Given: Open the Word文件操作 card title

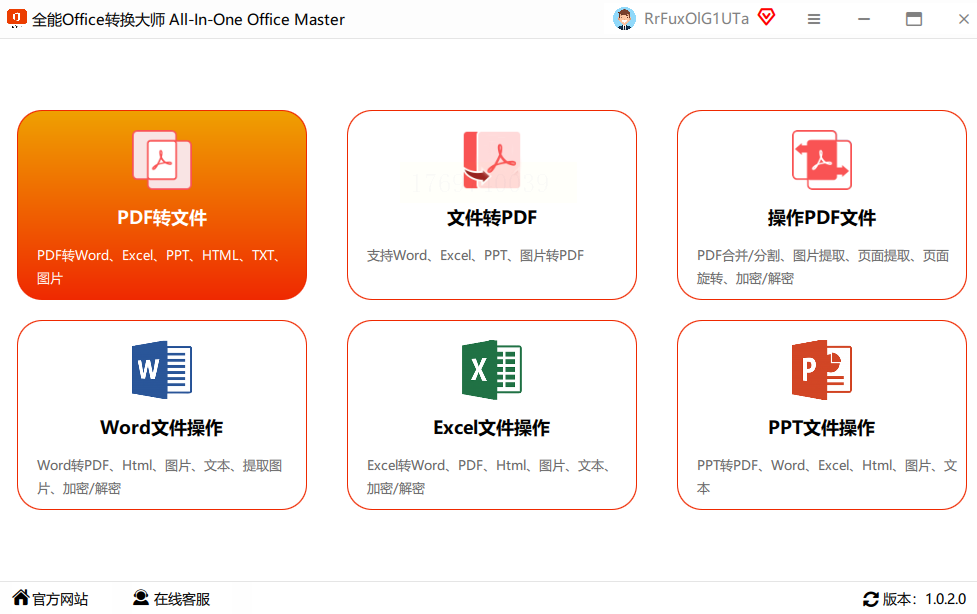Looking at the screenshot, I should pos(162,428).
